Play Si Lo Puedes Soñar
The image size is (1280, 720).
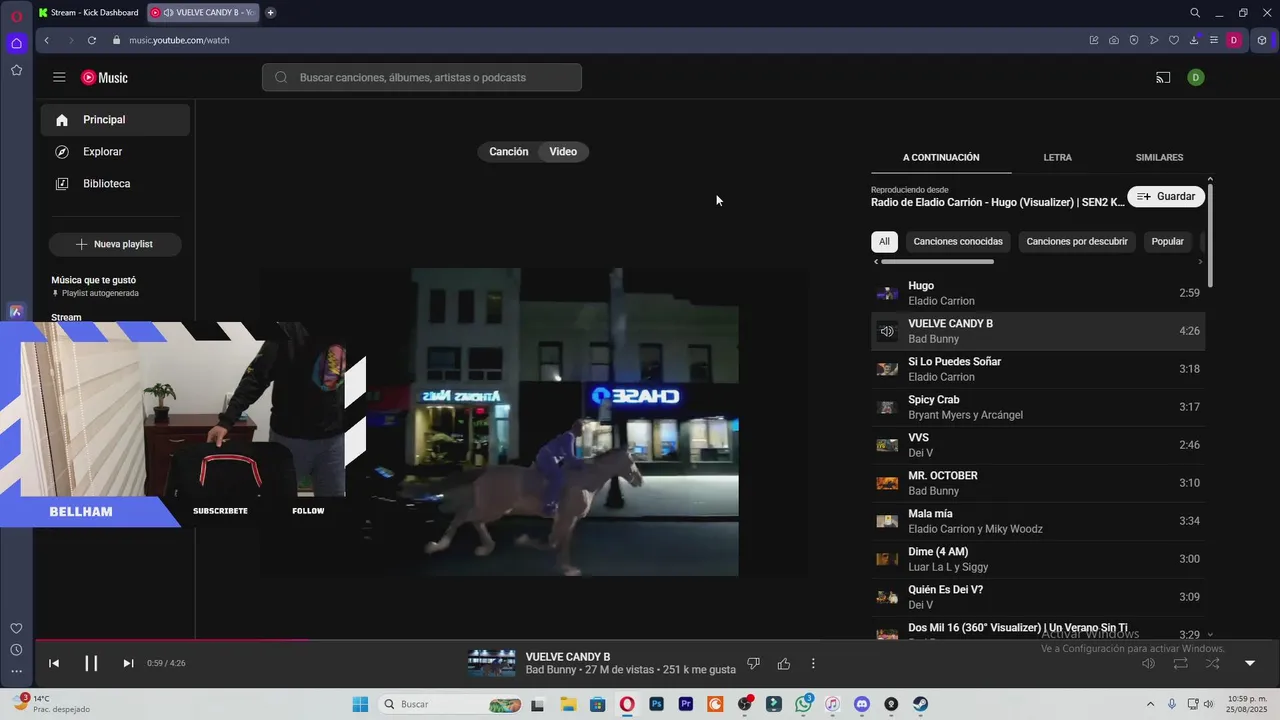pos(1037,369)
